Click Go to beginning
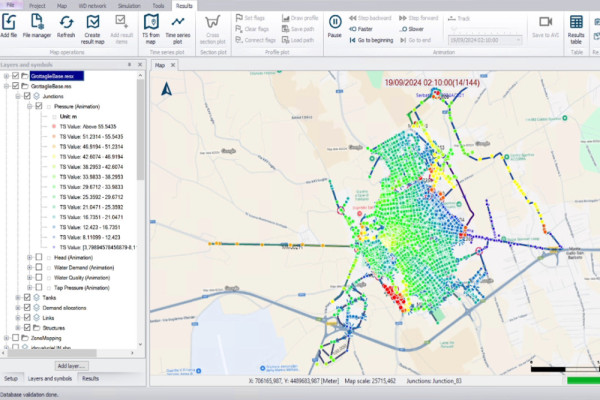 point(371,40)
